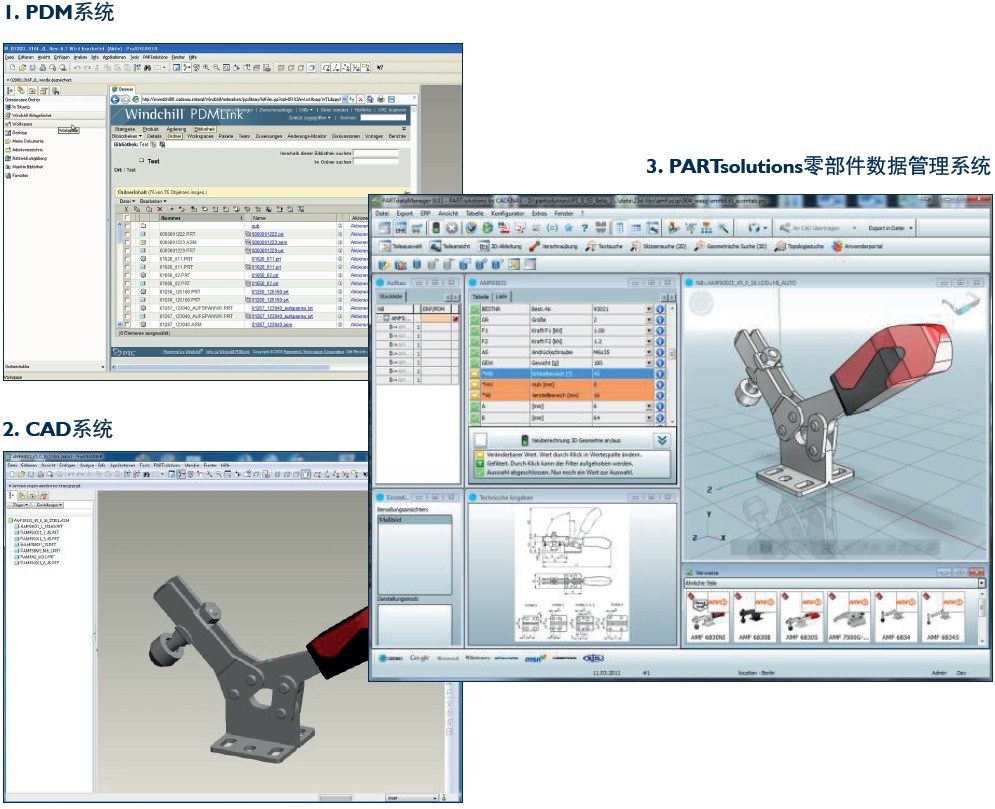This screenshot has height=809, width=995.
Task: Toggle green check for BESTNR row
Action: pyautogui.click(x=475, y=309)
